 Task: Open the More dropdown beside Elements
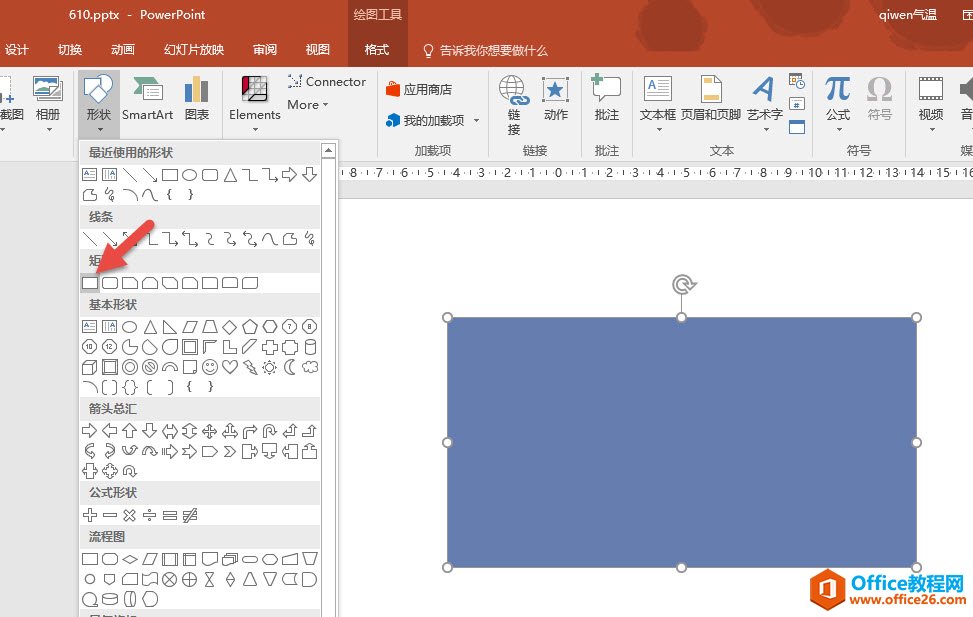click(x=309, y=105)
